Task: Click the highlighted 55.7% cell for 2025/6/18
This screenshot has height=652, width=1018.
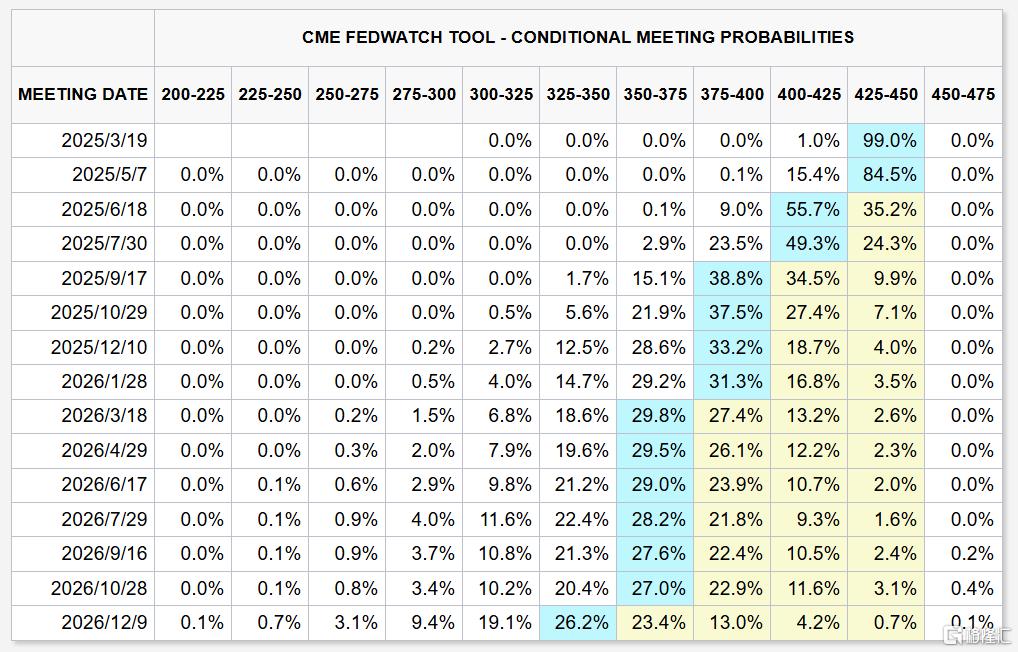Action: coord(808,209)
